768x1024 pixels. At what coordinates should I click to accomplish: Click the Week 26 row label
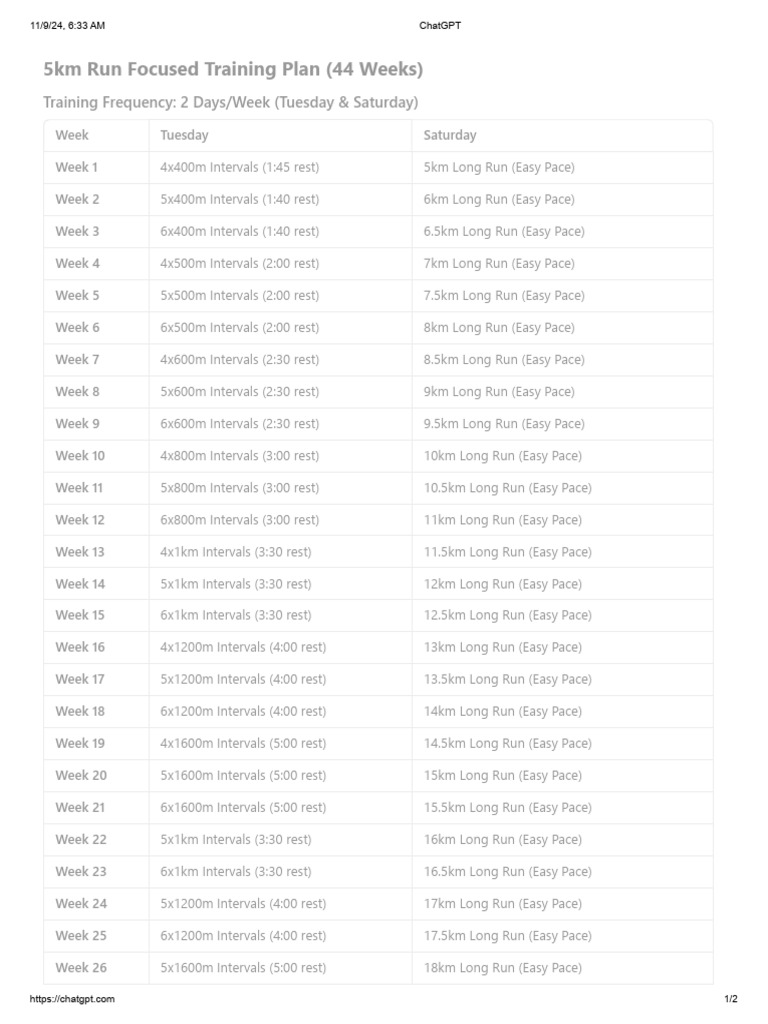(81, 967)
